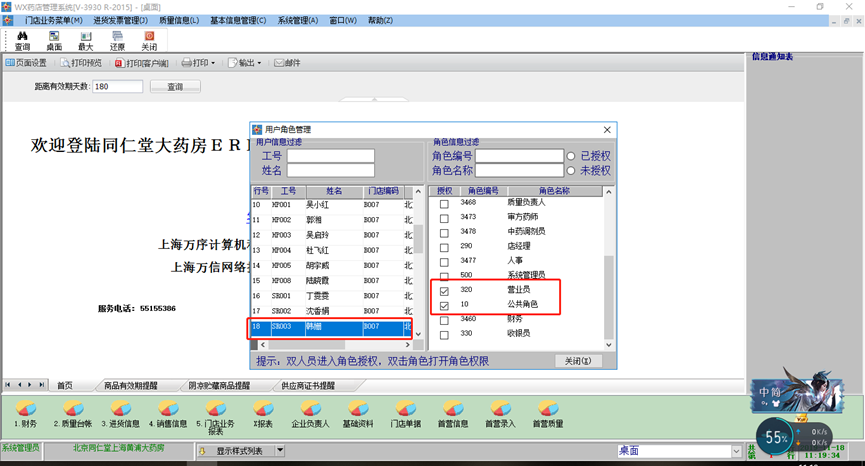Check the 人事 role checkbox

pyautogui.click(x=444, y=262)
